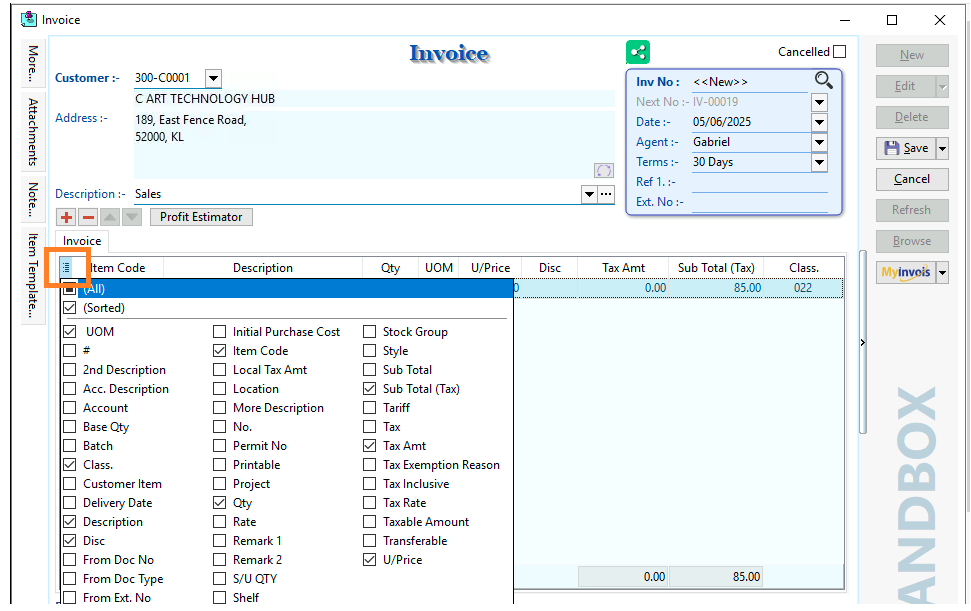Screen dimensions: 971x611
Task: Check the 2nd Description column option
Action: 70,370
